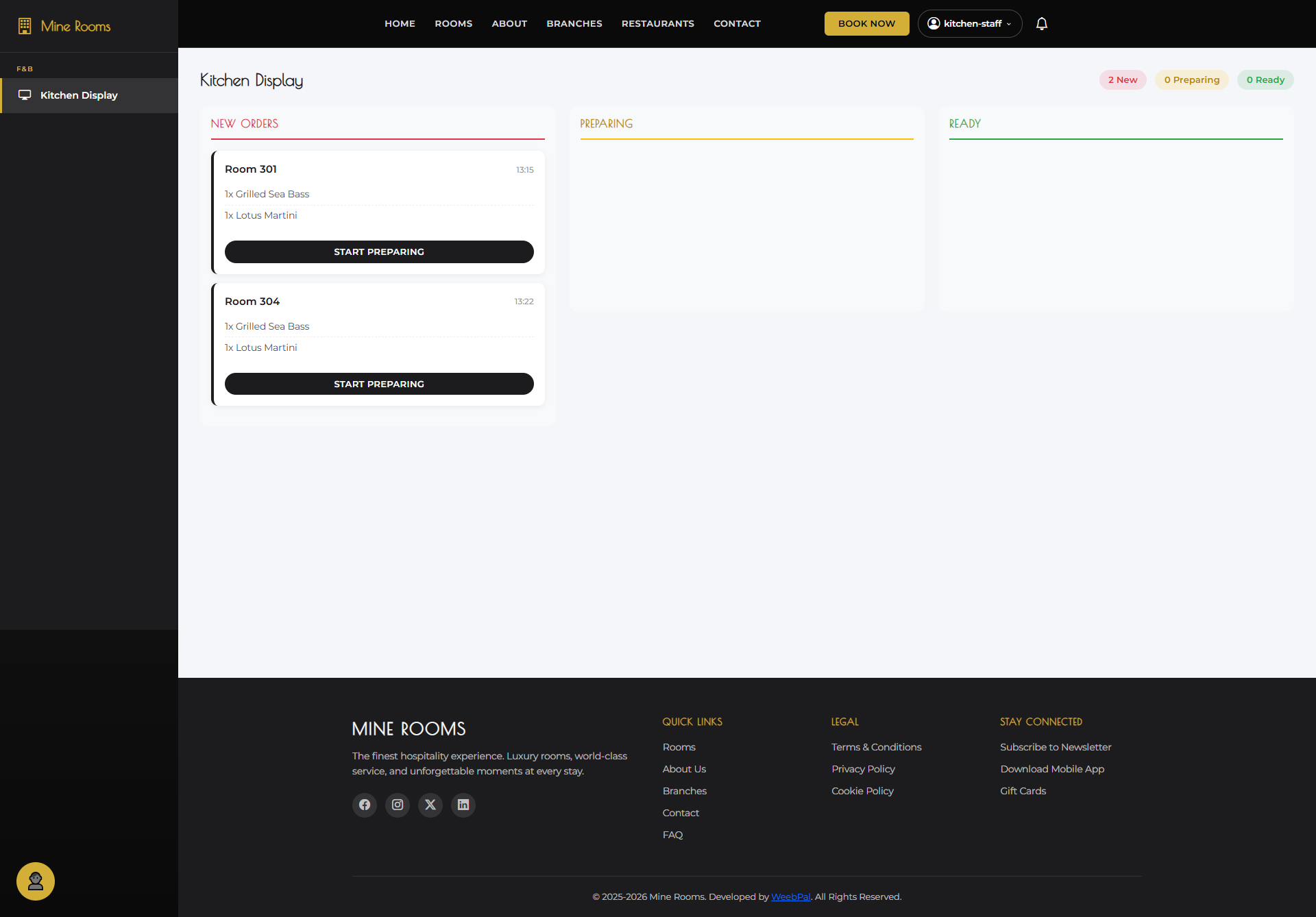
Task: Click the 0 Preparing status badge
Action: click(1192, 80)
